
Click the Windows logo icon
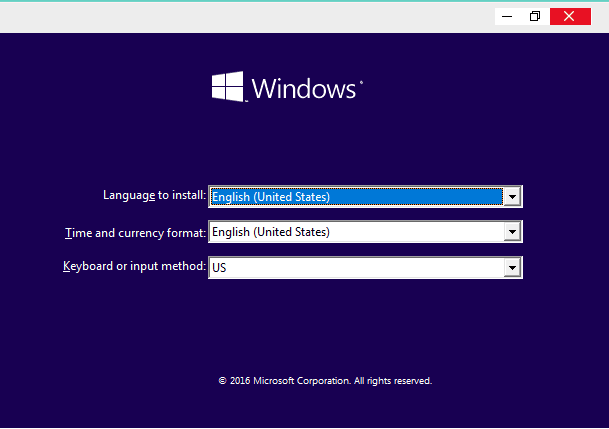pyautogui.click(x=228, y=87)
